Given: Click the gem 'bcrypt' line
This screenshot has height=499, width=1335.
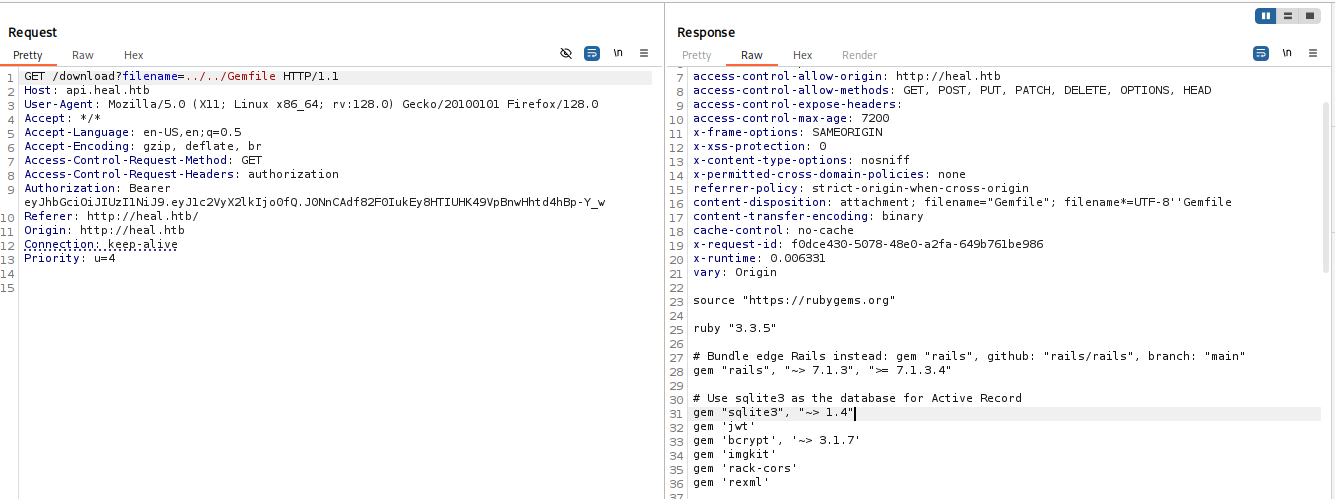Looking at the screenshot, I should click(x=777, y=440).
